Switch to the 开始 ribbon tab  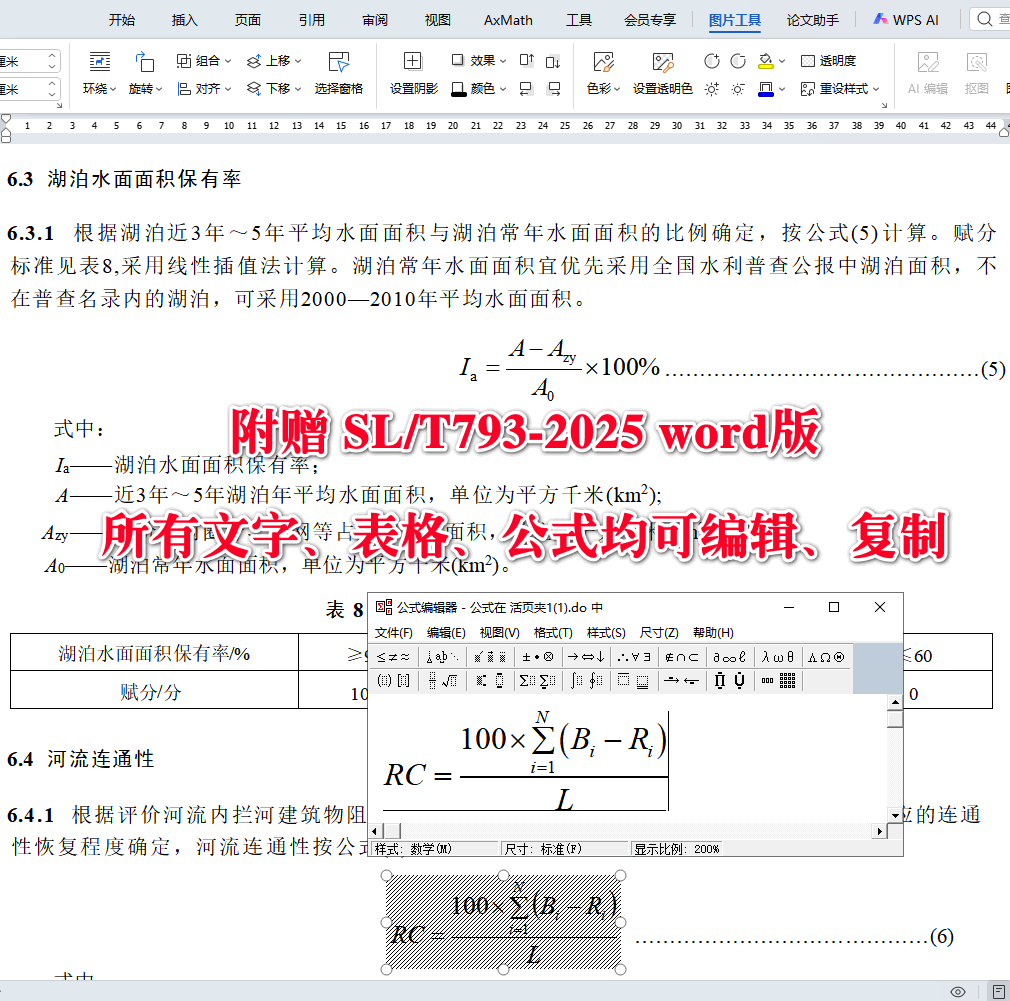click(122, 20)
